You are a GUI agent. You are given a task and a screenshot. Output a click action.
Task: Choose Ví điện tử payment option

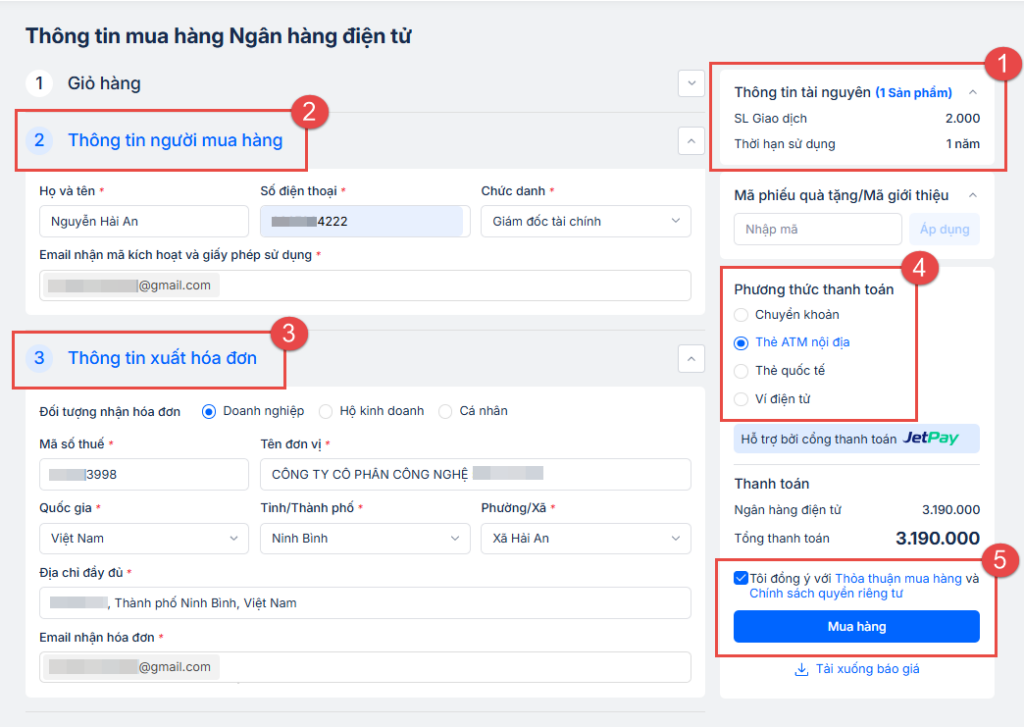point(741,399)
